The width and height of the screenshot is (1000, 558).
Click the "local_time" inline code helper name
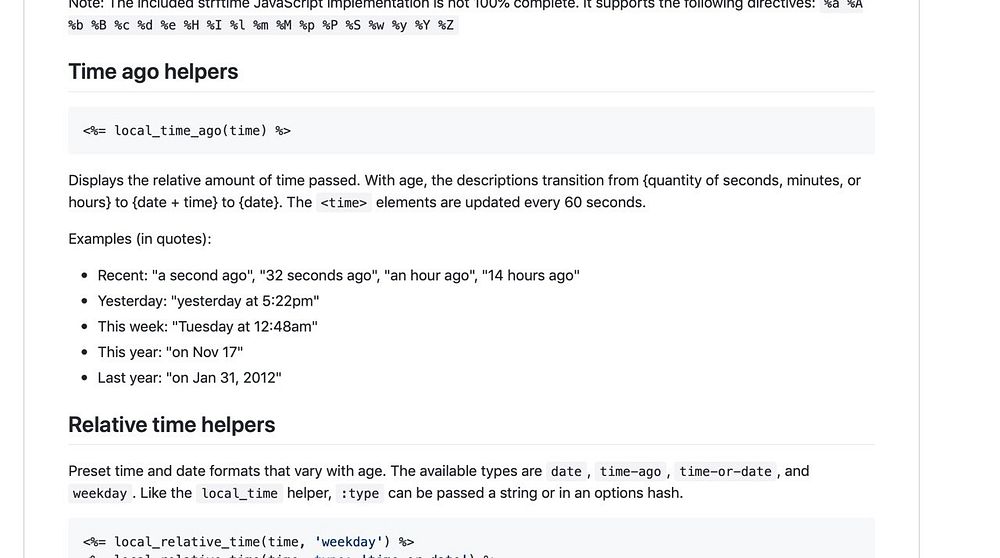click(x=239, y=494)
